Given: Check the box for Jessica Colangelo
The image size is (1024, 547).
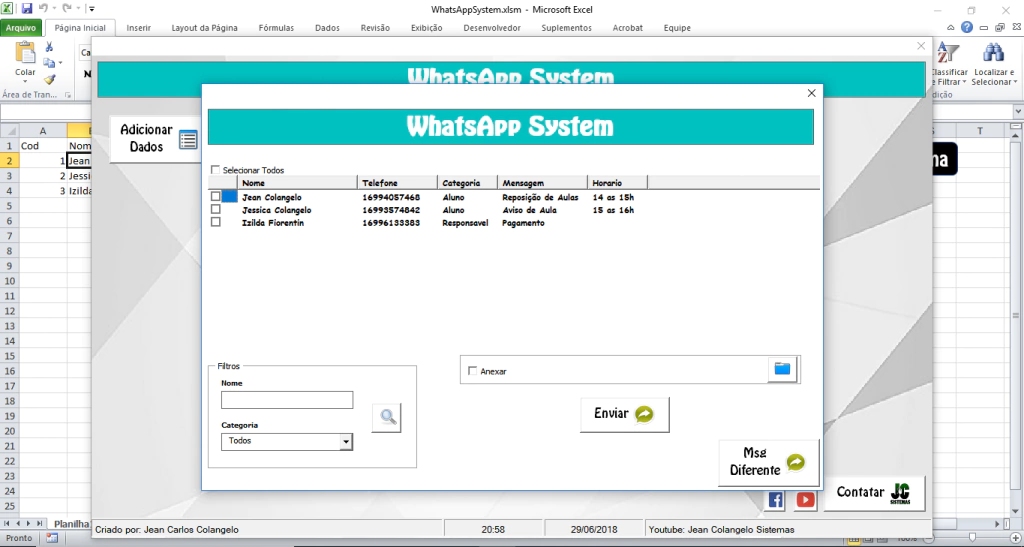Looking at the screenshot, I should 215,210.
